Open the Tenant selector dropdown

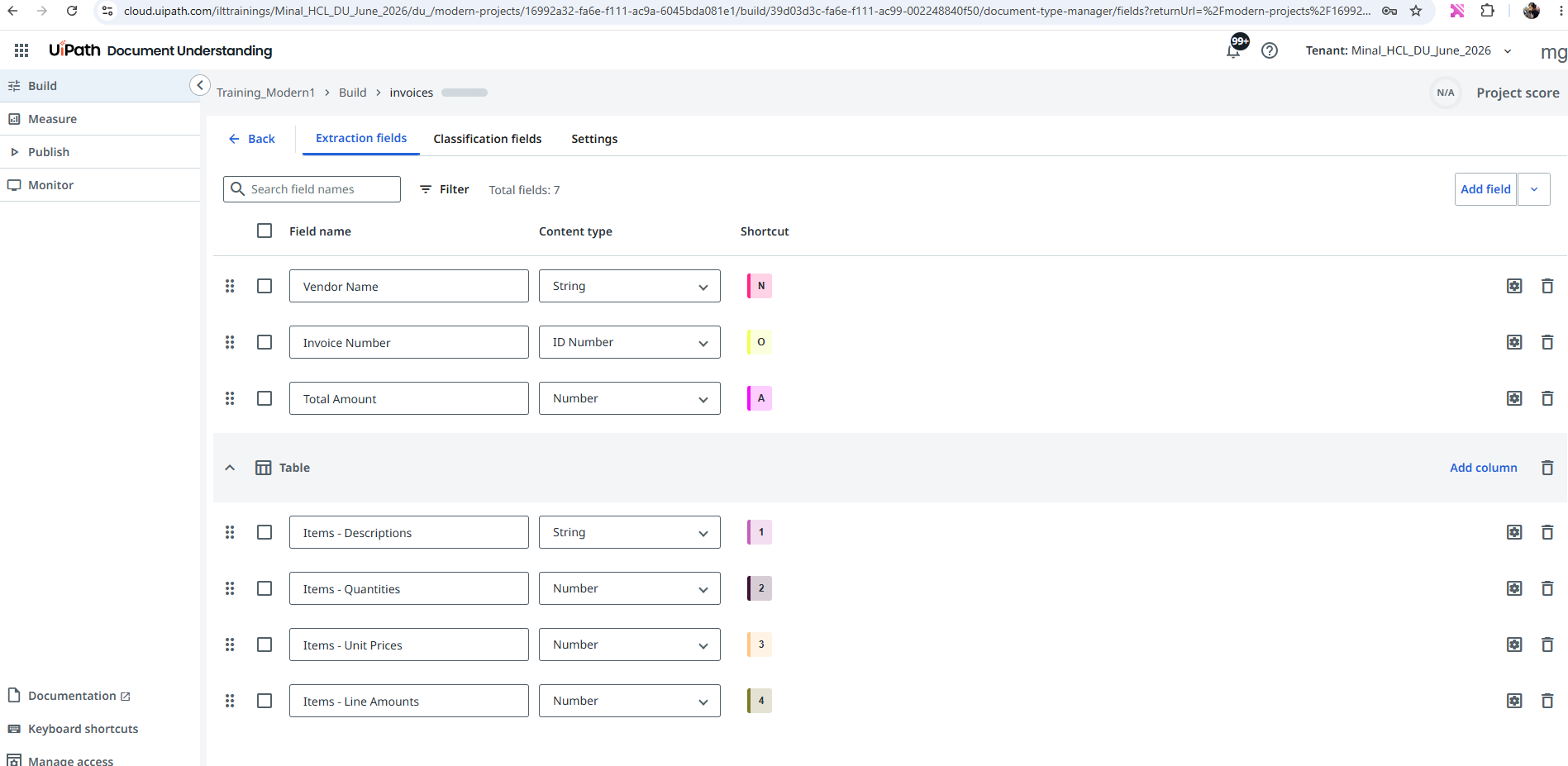[x=1409, y=50]
